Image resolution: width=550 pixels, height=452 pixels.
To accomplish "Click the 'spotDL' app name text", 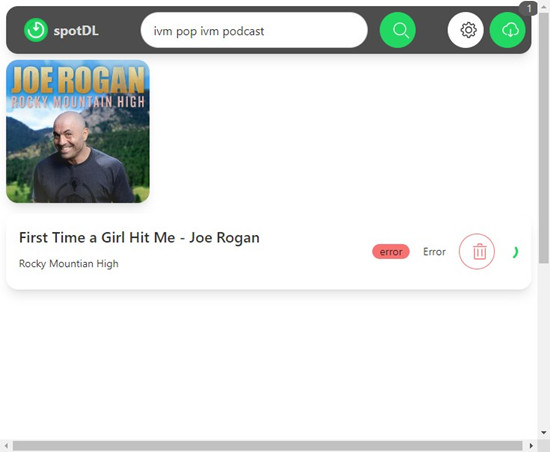I will click(76, 31).
